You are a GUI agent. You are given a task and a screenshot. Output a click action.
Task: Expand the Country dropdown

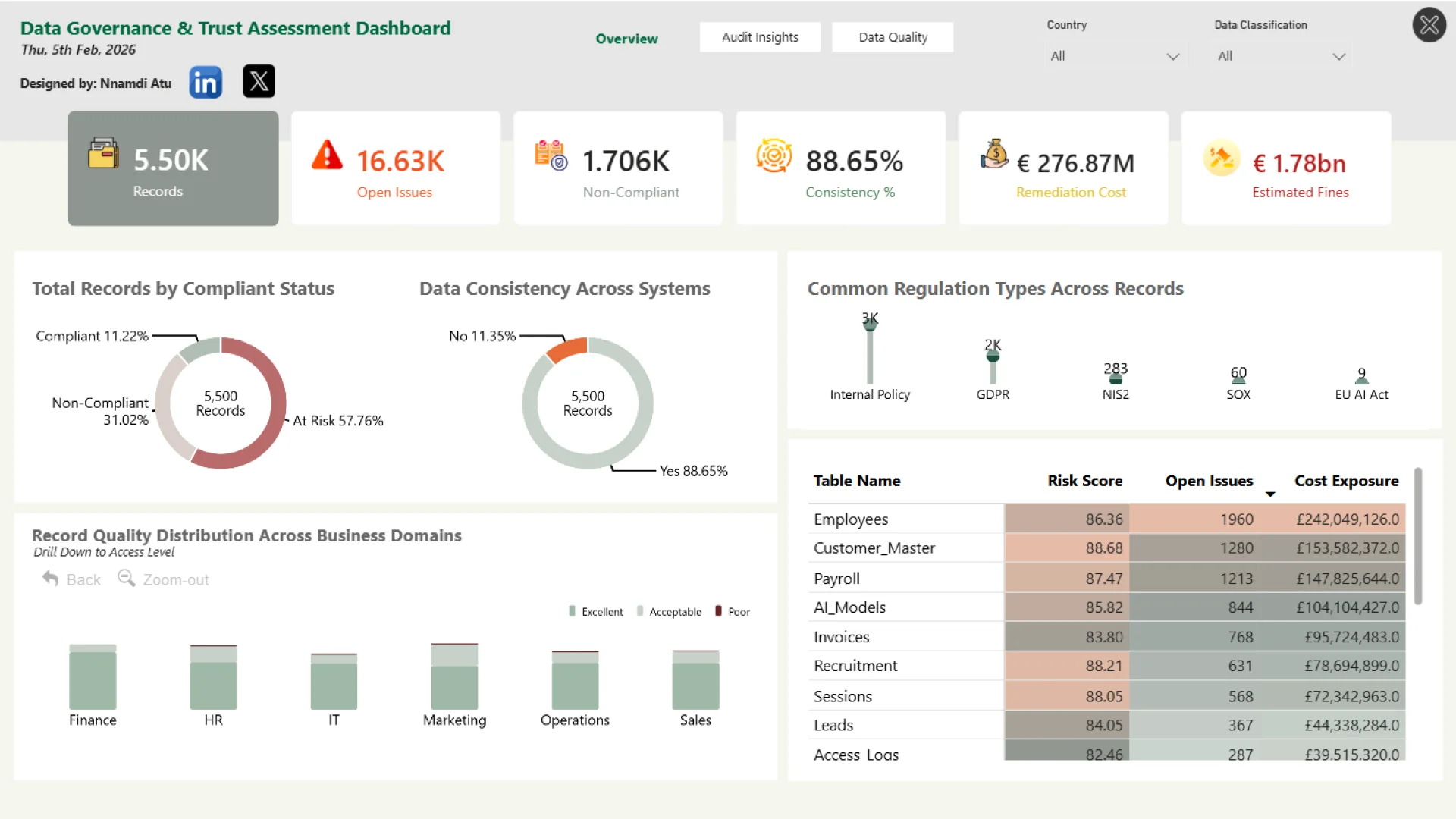tap(1114, 56)
